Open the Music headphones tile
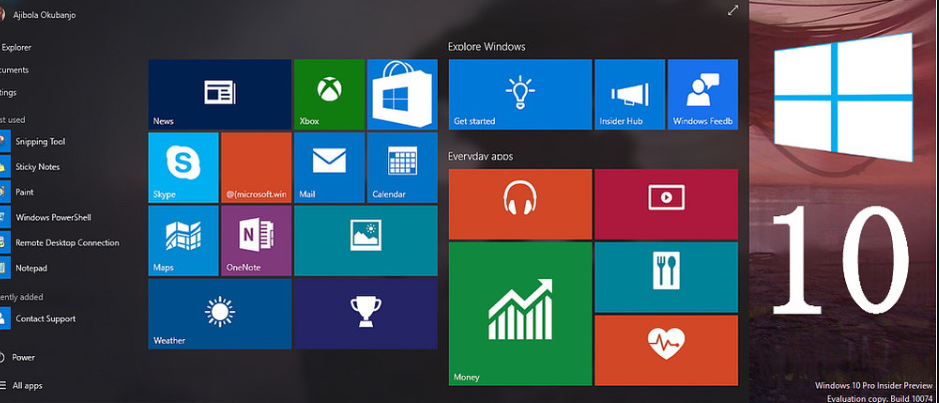The image size is (940, 403). [520, 204]
